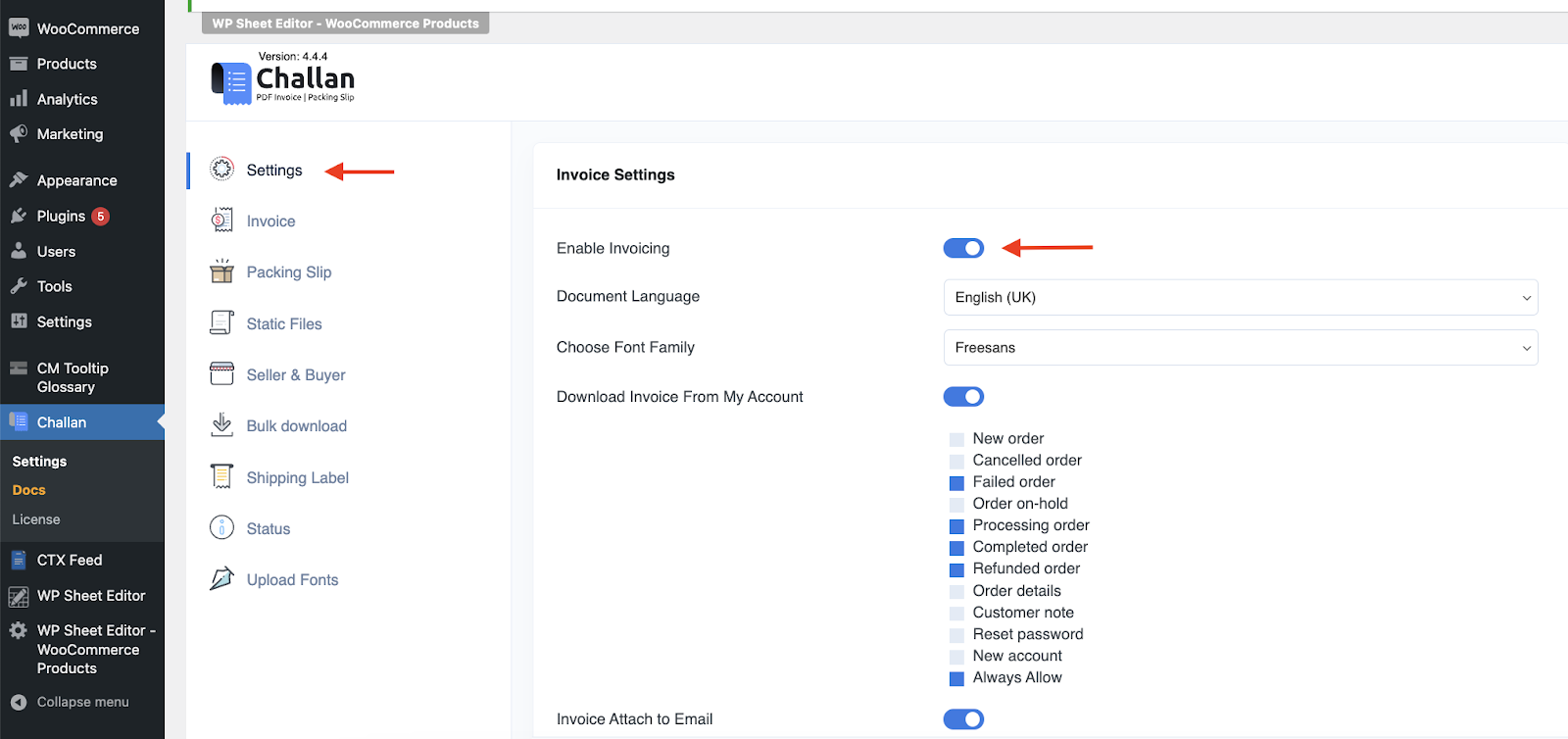Screen dimensions: 1568x739
Task: Open the Settings tab in Challan panel
Action: coord(274,170)
